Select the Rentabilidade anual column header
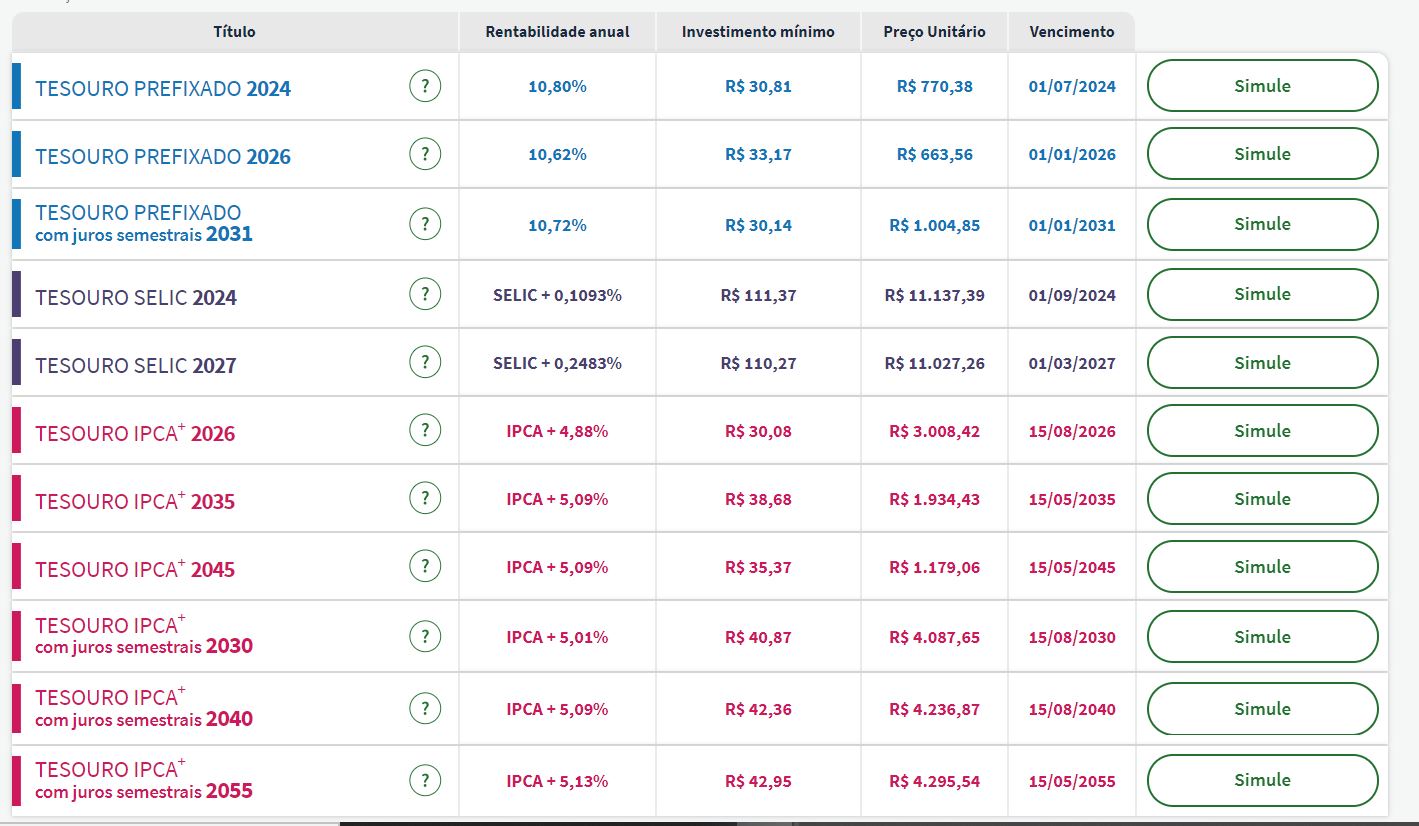Image resolution: width=1419 pixels, height=826 pixels. [x=557, y=32]
